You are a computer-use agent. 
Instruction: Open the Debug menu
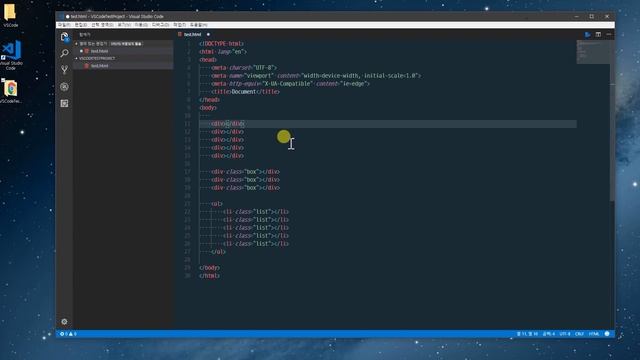tap(160, 25)
